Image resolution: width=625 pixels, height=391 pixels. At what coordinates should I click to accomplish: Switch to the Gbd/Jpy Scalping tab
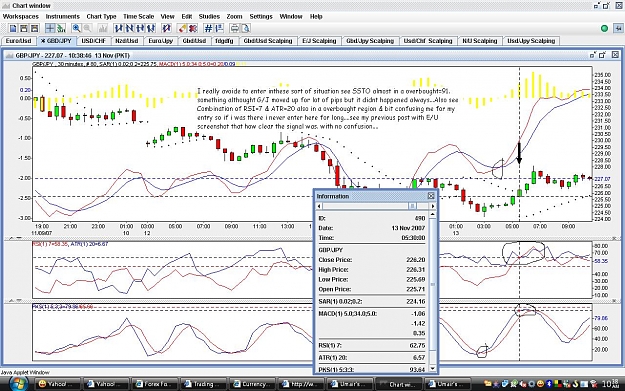(x=370, y=41)
